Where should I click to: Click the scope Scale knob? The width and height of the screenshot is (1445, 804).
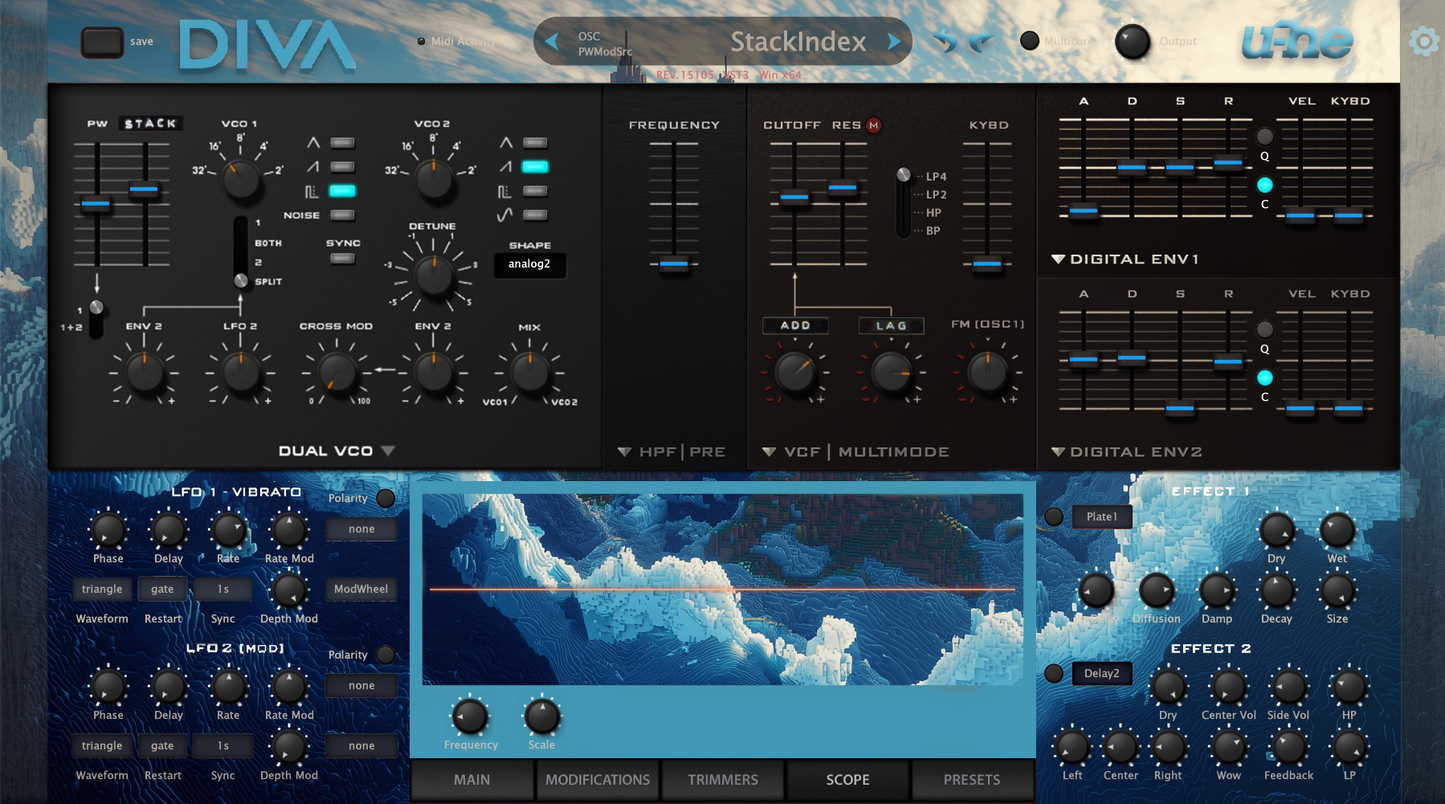(542, 716)
